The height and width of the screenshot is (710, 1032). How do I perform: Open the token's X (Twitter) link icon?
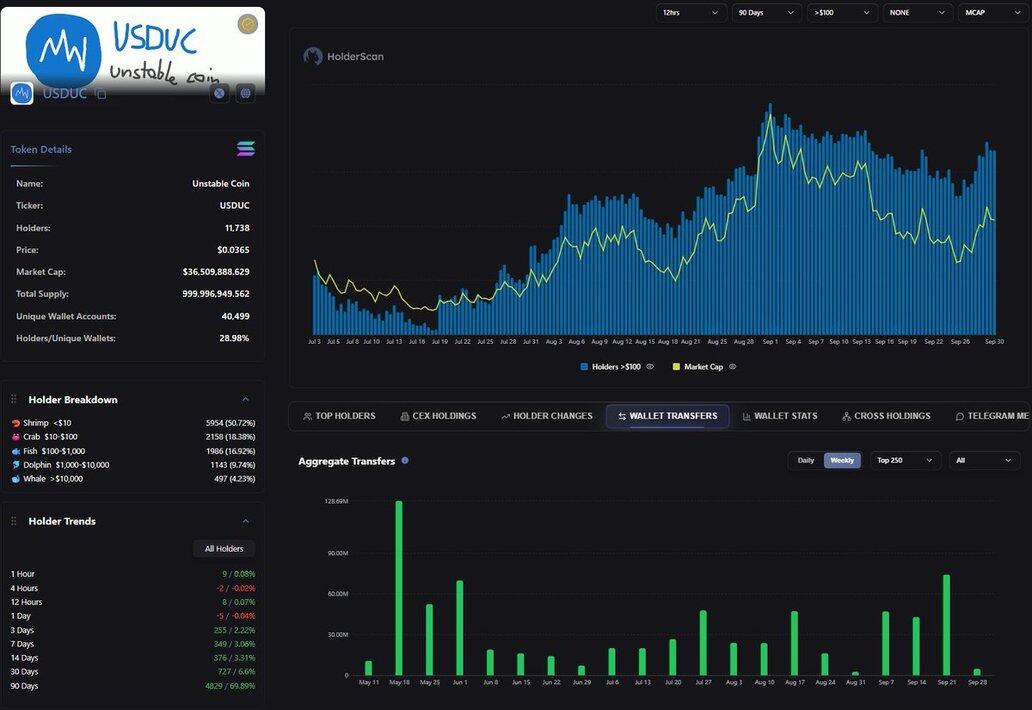pyautogui.click(x=219, y=93)
